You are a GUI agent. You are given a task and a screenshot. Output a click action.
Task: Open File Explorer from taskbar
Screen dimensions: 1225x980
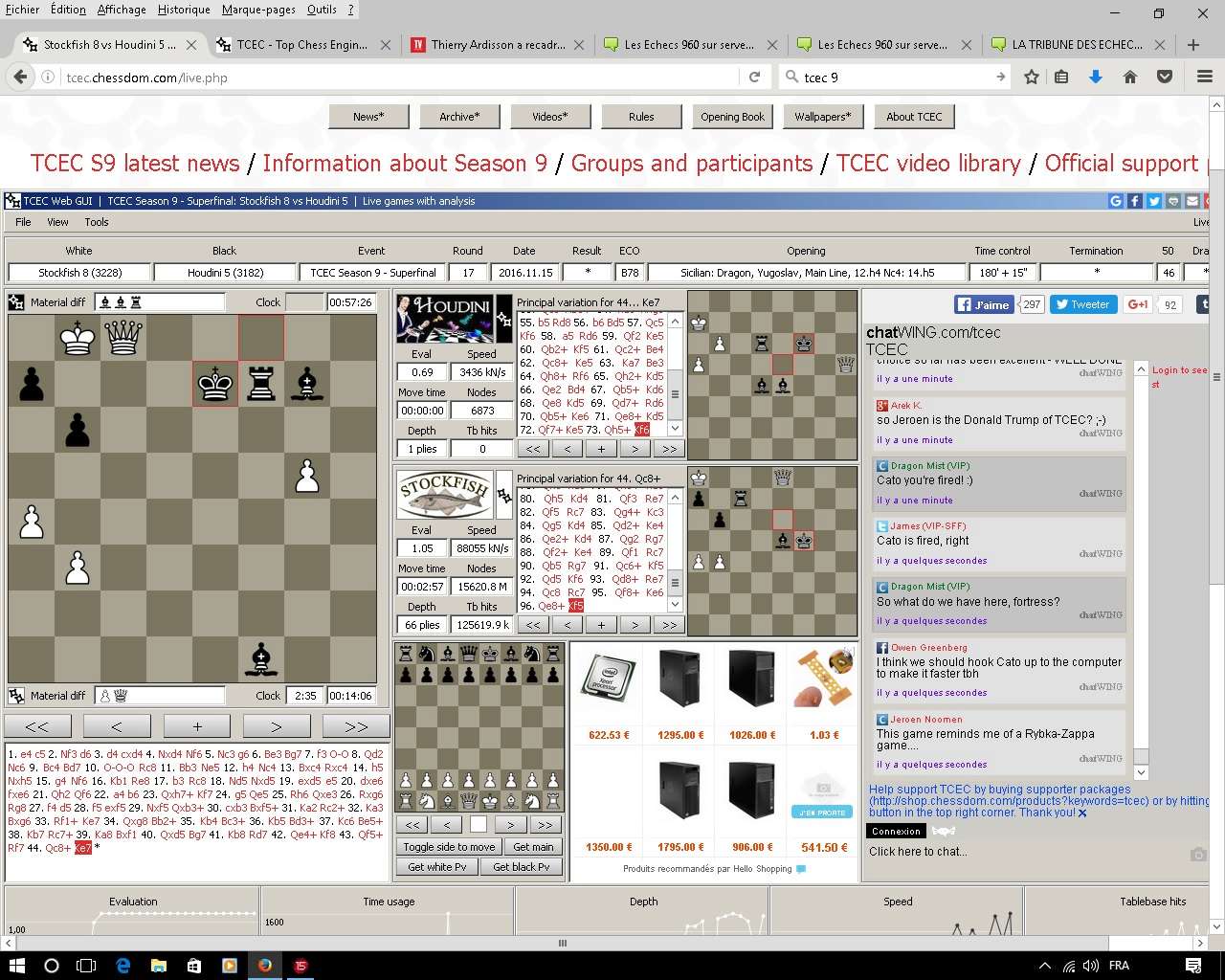point(158,966)
